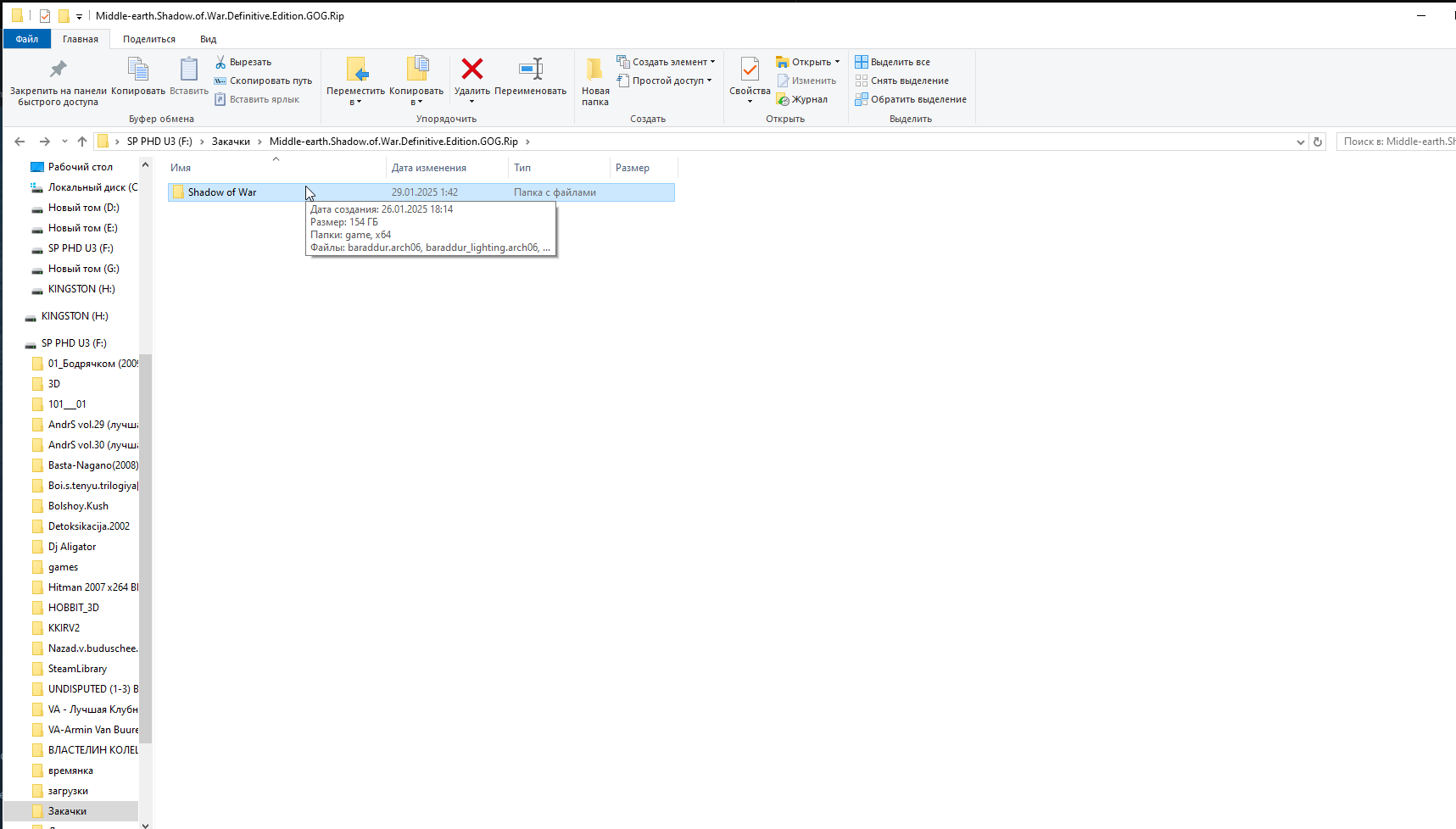This screenshot has height=829, width=1456.
Task: Select the Shadow of War folder
Action: click(421, 192)
